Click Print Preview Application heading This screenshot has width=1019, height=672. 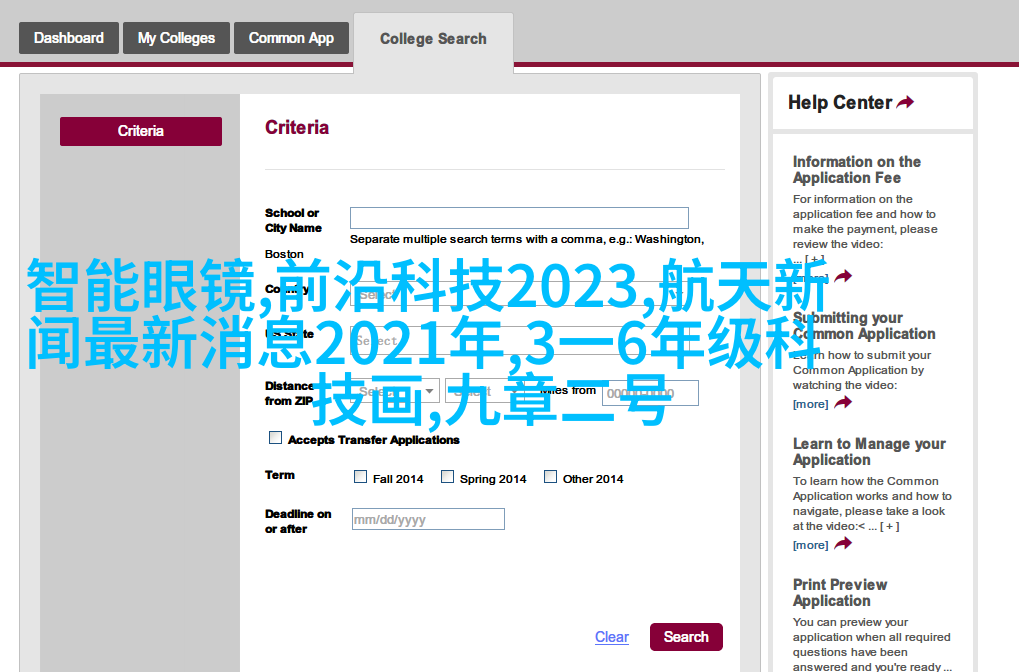click(x=840, y=593)
